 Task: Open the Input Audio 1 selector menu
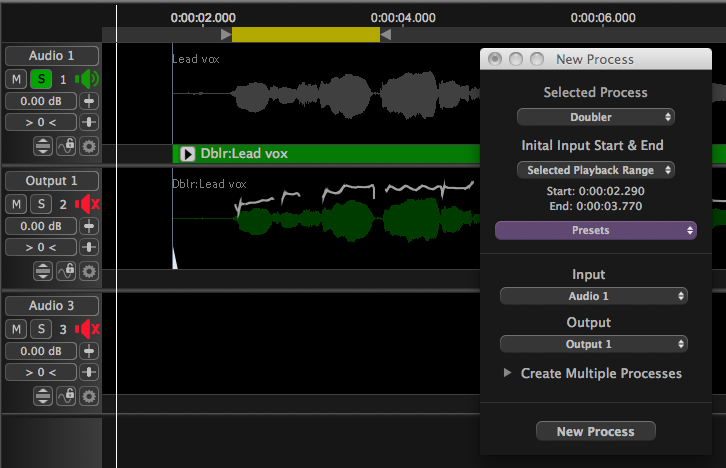pyautogui.click(x=594, y=296)
